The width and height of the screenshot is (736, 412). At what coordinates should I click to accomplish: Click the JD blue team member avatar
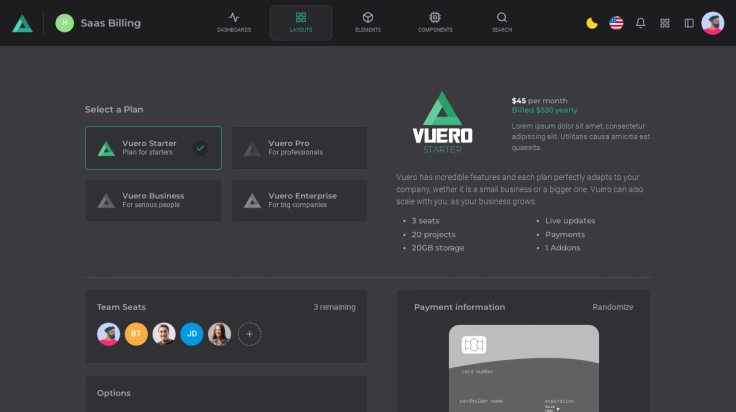tap(192, 334)
